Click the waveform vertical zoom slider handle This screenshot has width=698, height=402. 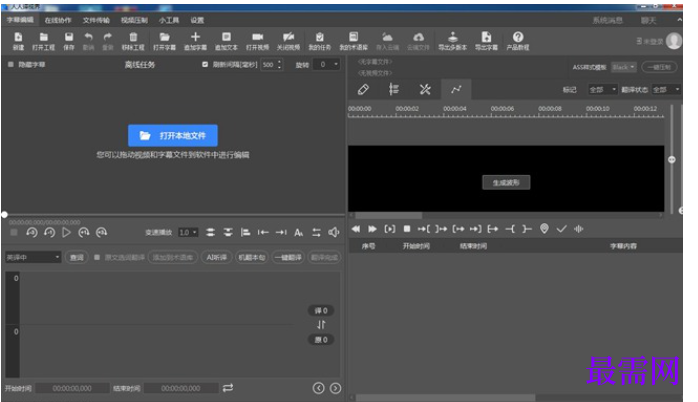click(672, 159)
